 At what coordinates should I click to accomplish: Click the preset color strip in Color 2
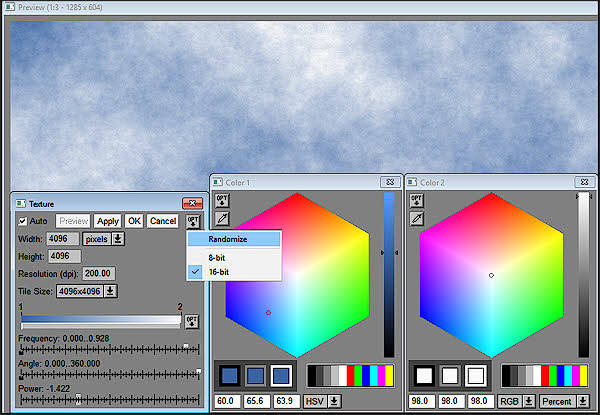pyautogui.click(x=546, y=375)
